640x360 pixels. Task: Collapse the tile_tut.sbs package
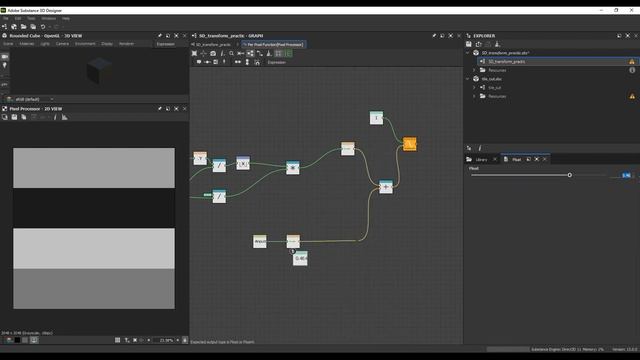click(468, 79)
